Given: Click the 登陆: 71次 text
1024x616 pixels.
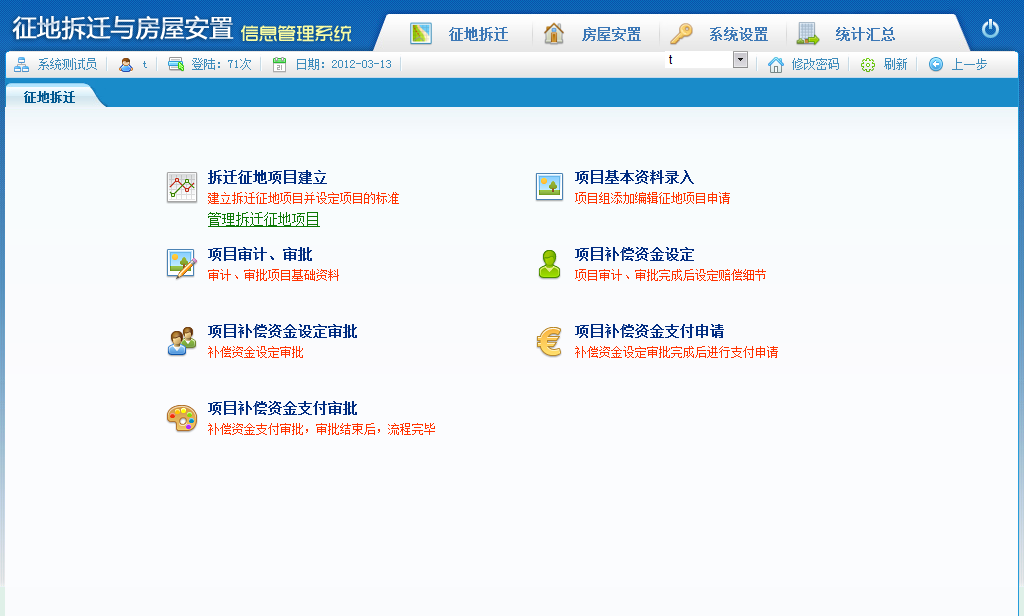Looking at the screenshot, I should [221, 64].
